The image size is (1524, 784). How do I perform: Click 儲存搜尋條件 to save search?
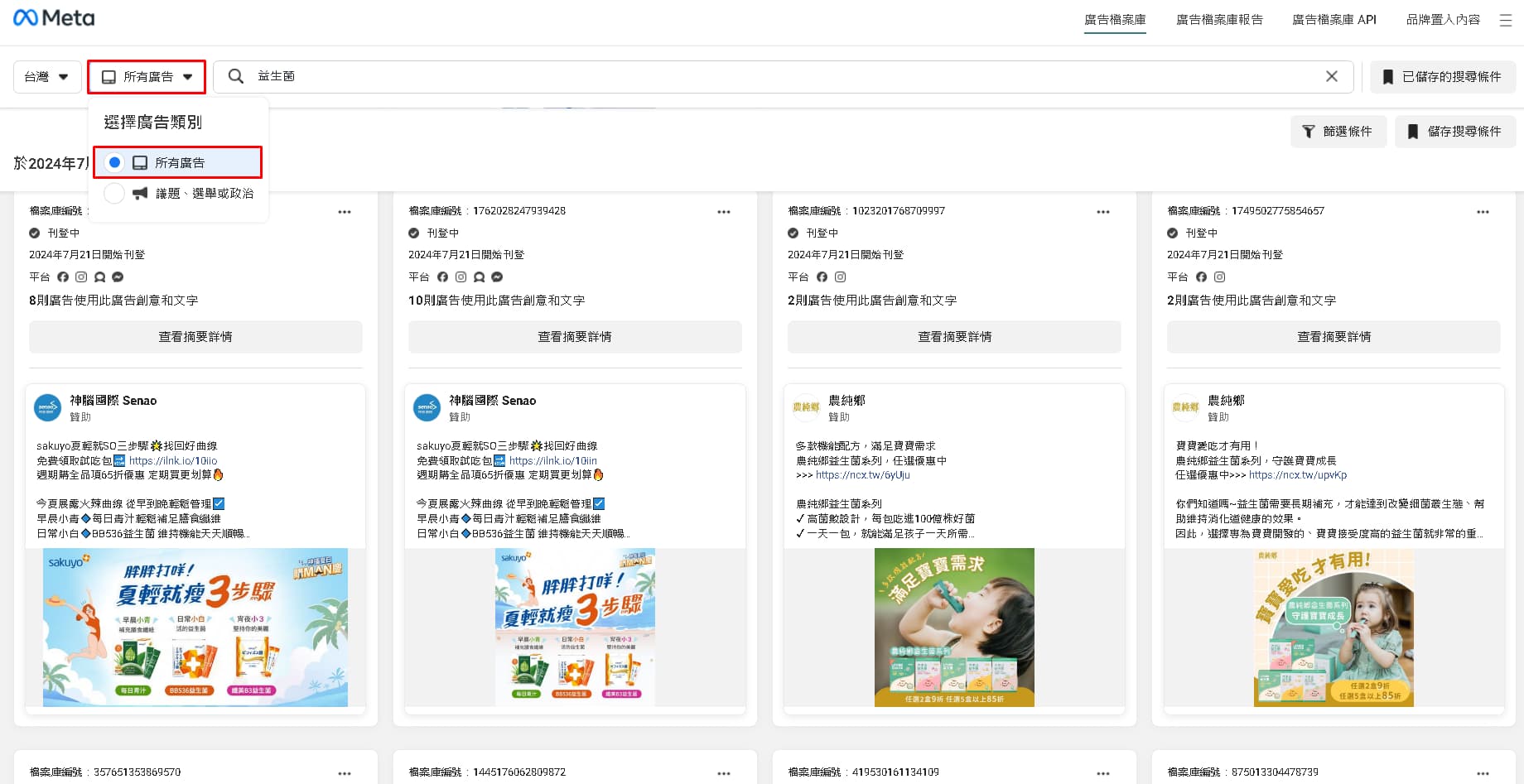click(1455, 132)
